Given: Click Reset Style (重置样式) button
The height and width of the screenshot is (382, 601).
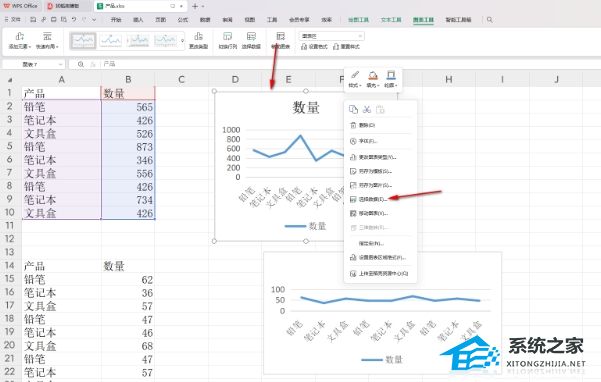Looking at the screenshot, I should (x=346, y=47).
